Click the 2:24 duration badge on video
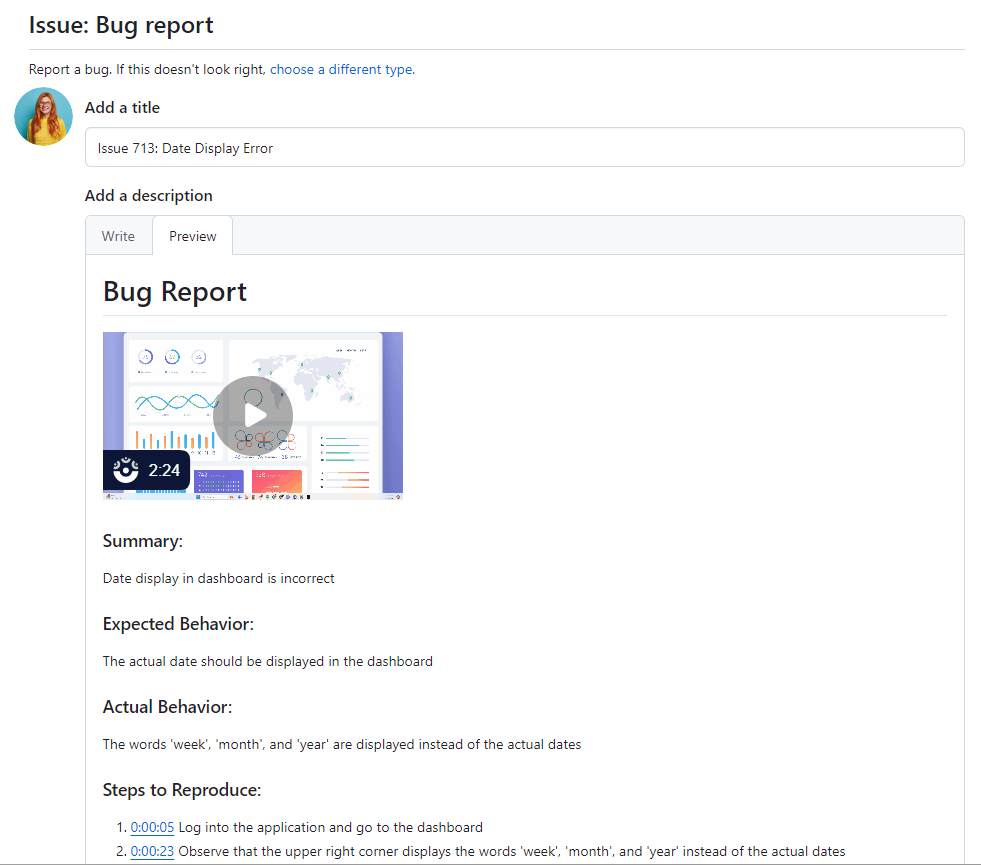The width and height of the screenshot is (981, 865). click(x=146, y=470)
